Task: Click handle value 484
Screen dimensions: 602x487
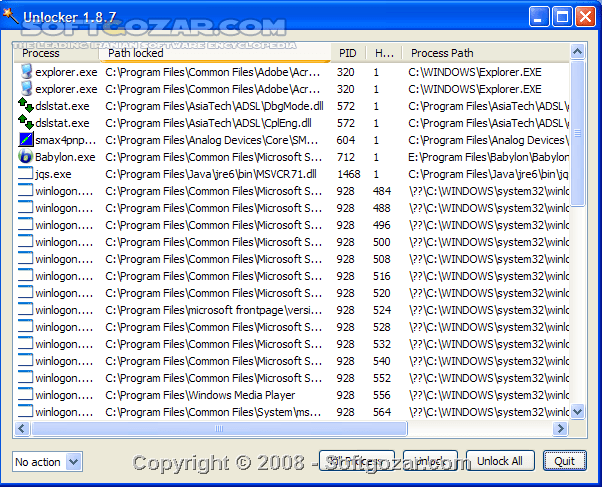Action: 382,191
